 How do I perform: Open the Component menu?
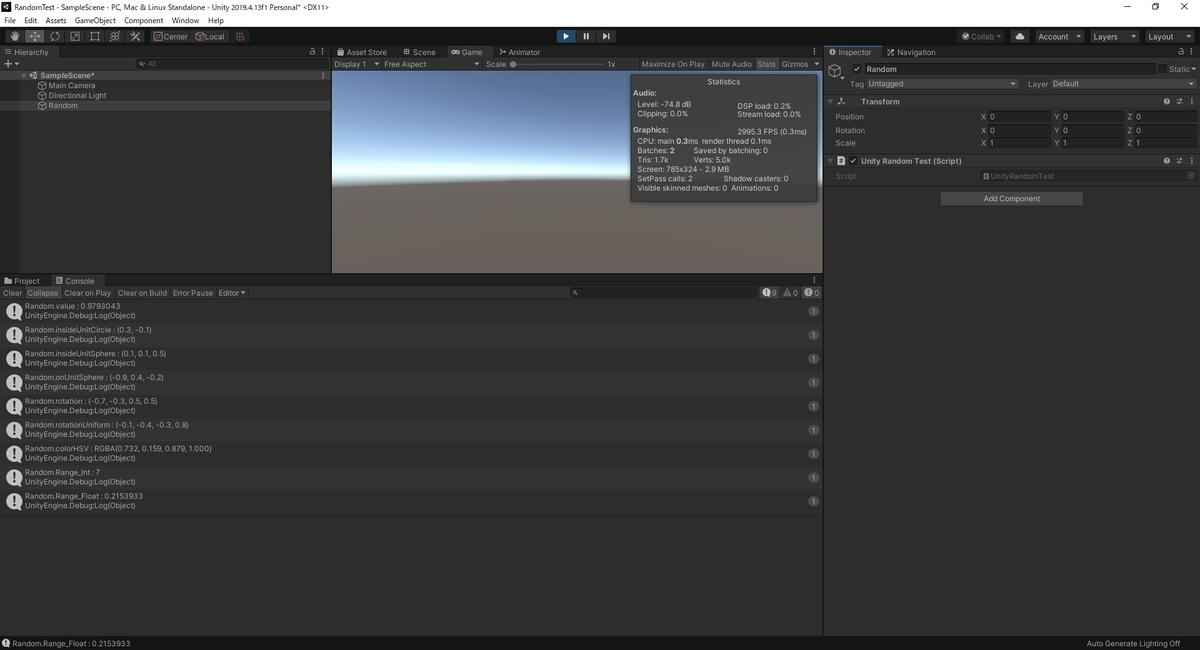(143, 20)
